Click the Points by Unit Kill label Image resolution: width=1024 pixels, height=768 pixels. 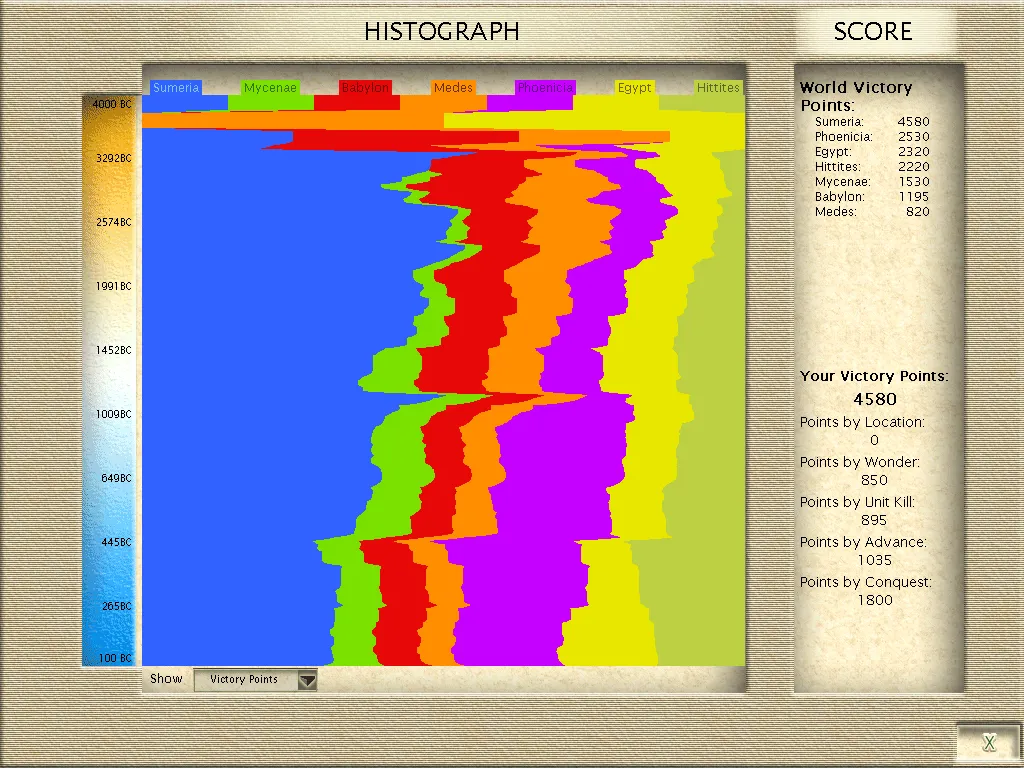pyautogui.click(x=857, y=502)
